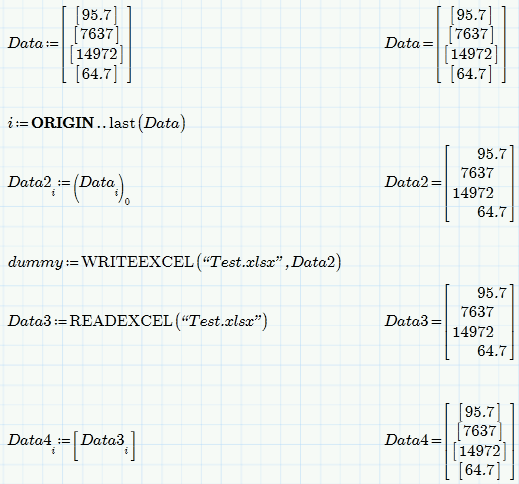
Task: Click the subscript 0 in Data2 definition
Action: tap(127, 202)
